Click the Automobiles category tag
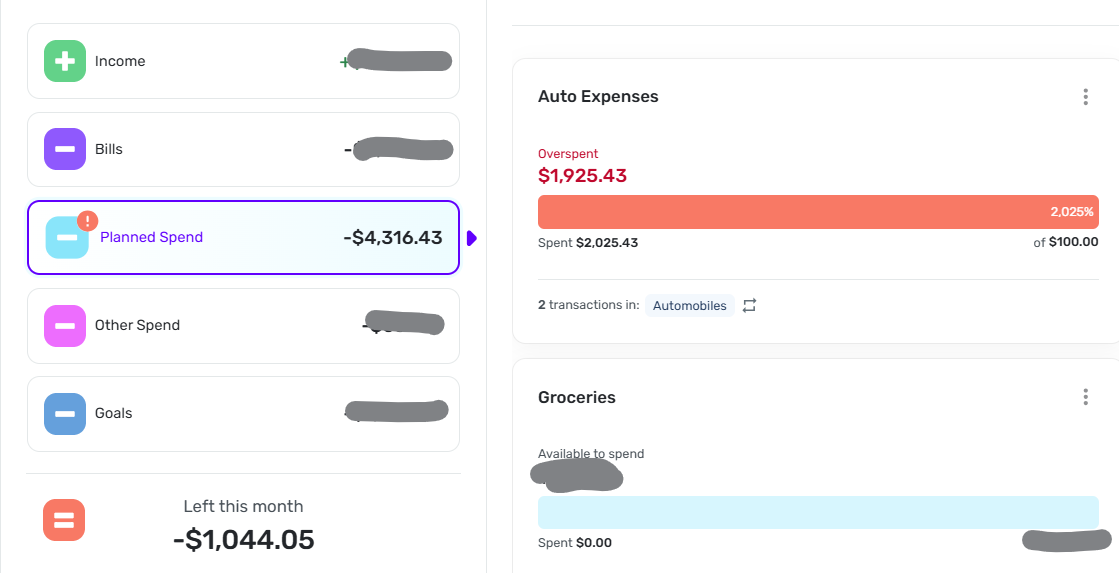 (690, 305)
